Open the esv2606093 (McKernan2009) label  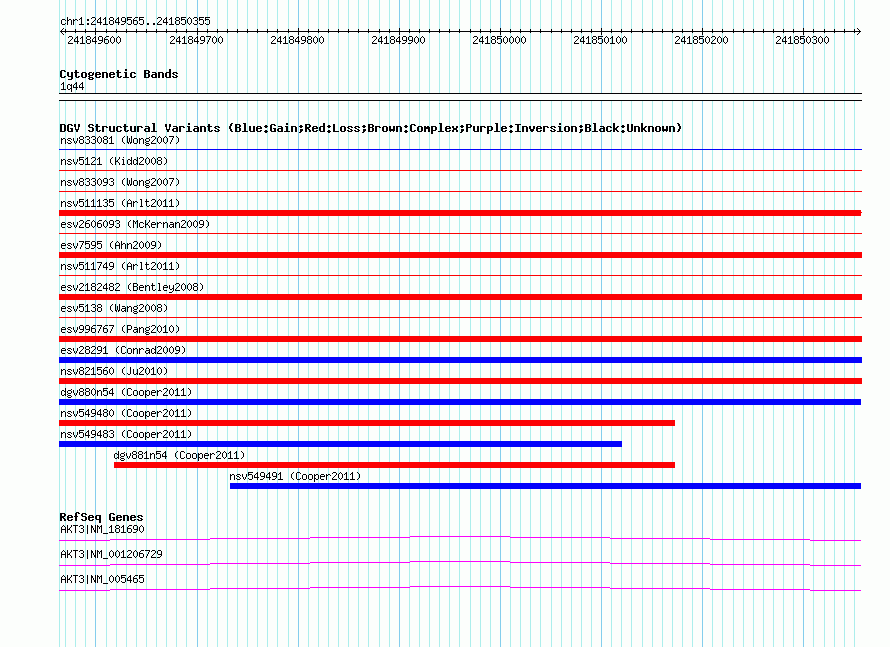pyautogui.click(x=135, y=224)
